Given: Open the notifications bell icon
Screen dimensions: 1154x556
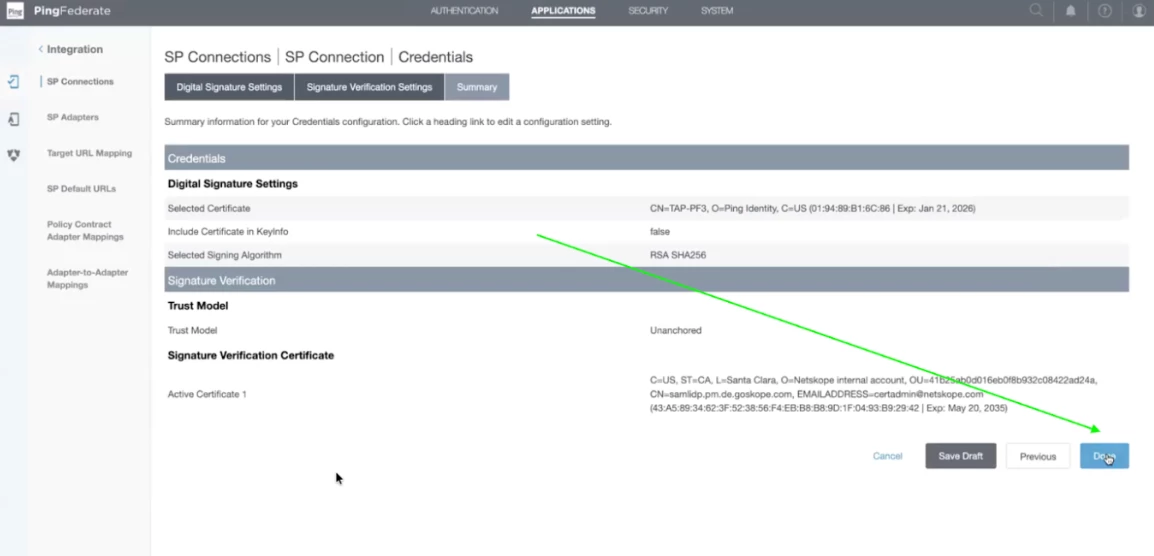Looking at the screenshot, I should click(x=1071, y=11).
